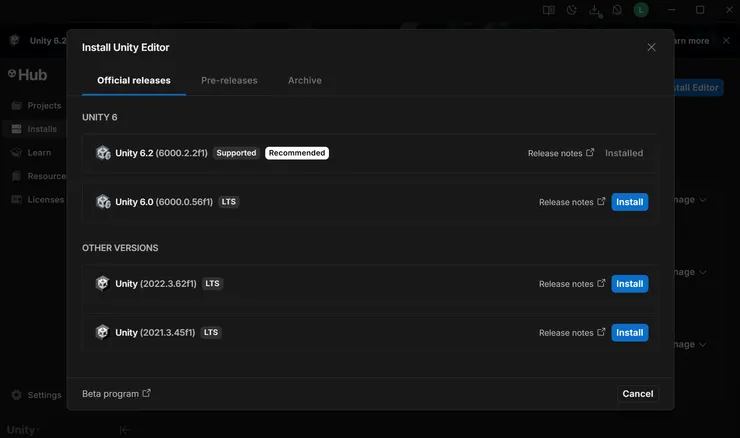View release notes for Unity 2022.3.62f1
The image size is (740, 438).
(572, 284)
